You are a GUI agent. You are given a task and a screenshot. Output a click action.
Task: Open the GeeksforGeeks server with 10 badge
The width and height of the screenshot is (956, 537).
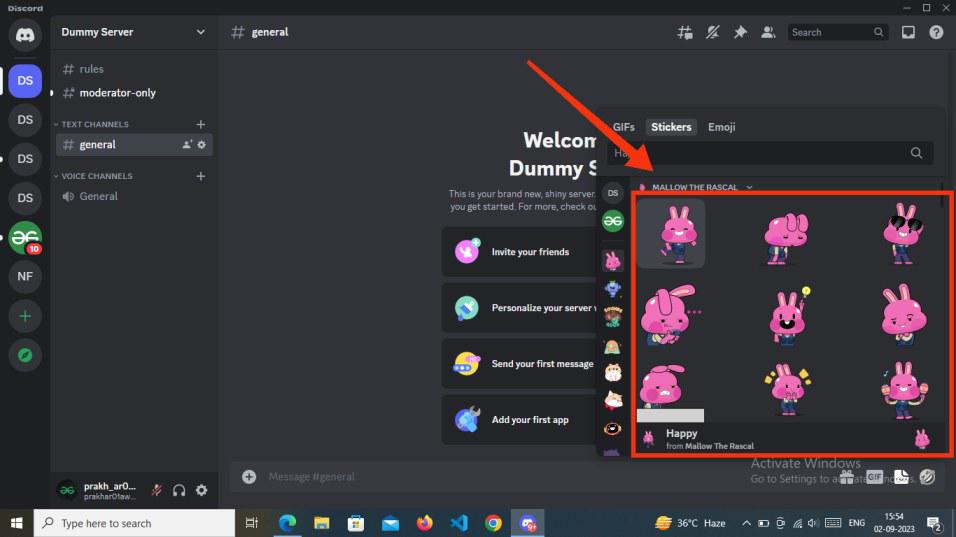(x=25, y=238)
